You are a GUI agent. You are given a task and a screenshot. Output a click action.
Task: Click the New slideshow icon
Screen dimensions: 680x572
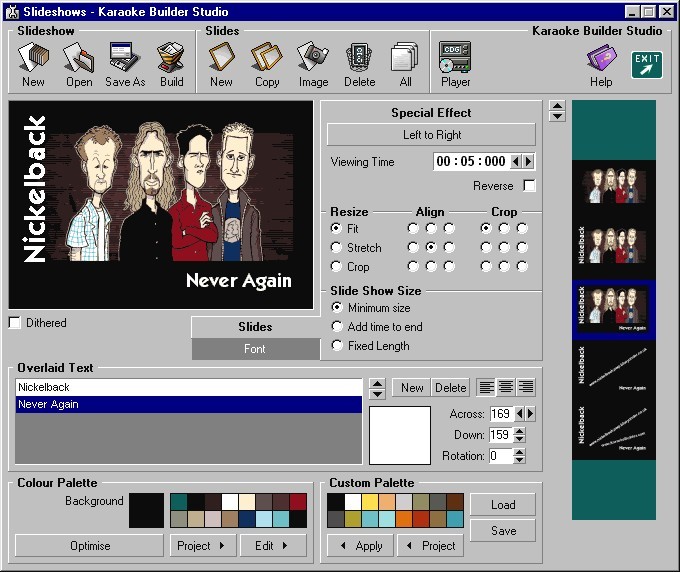pyautogui.click(x=33, y=63)
